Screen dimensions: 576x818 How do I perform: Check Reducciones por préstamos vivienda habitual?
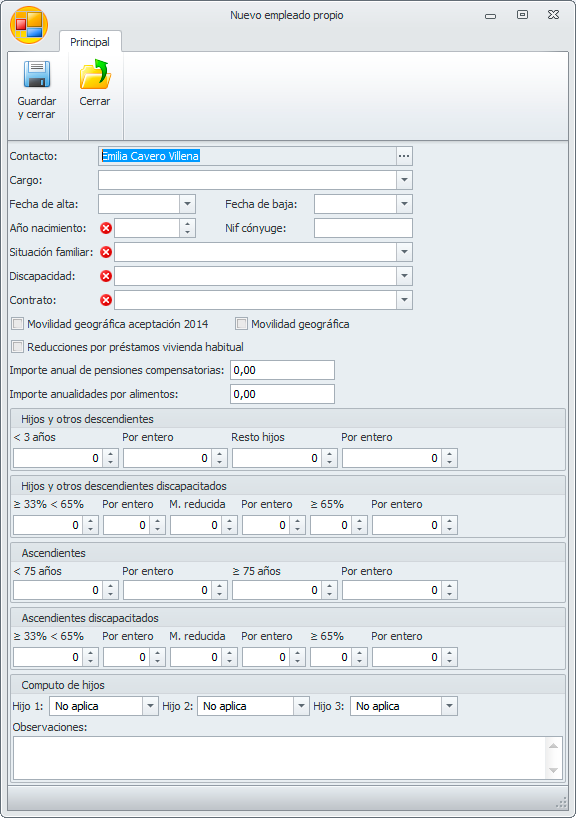tap(18, 347)
